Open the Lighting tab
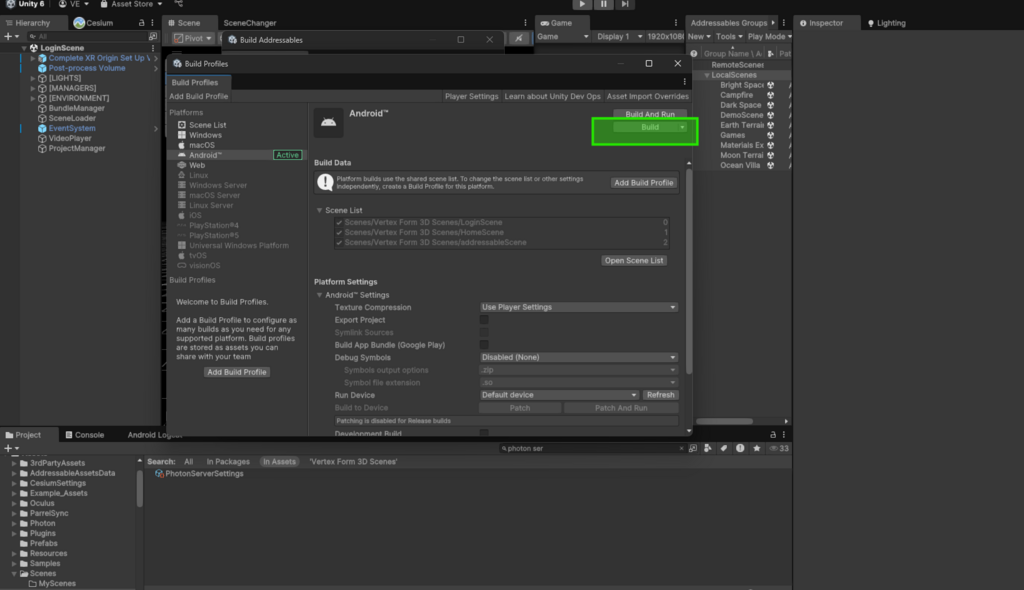Screen dimensions: 1024x590 890,23
